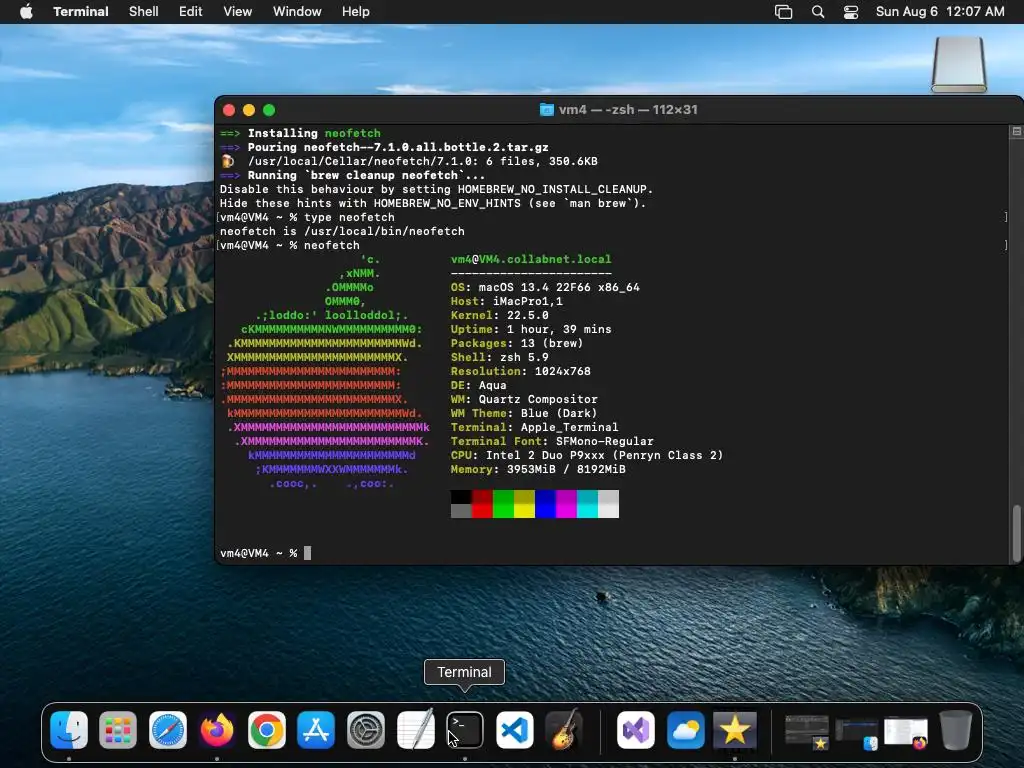Open Spotlight search in menu bar
1024x768 pixels.
coord(818,12)
